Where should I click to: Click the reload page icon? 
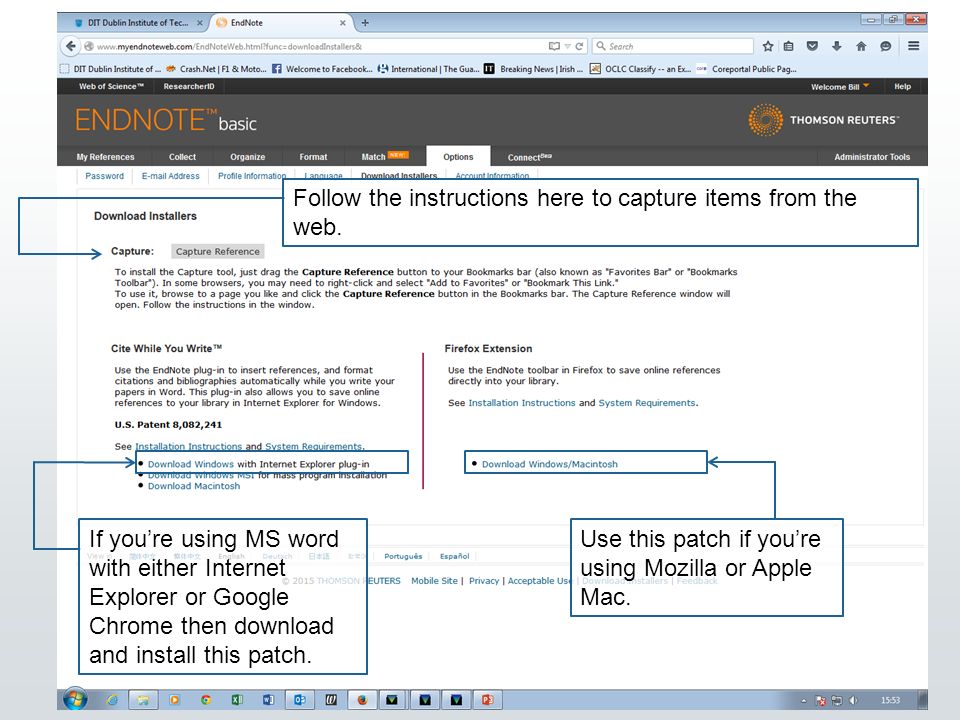click(579, 47)
